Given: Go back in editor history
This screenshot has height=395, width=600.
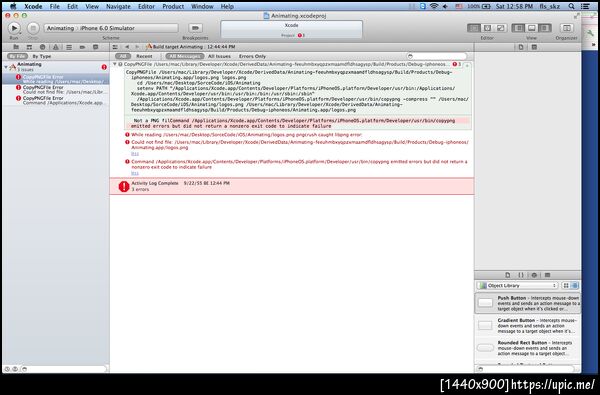Looking at the screenshot, I should [x=127, y=47].
